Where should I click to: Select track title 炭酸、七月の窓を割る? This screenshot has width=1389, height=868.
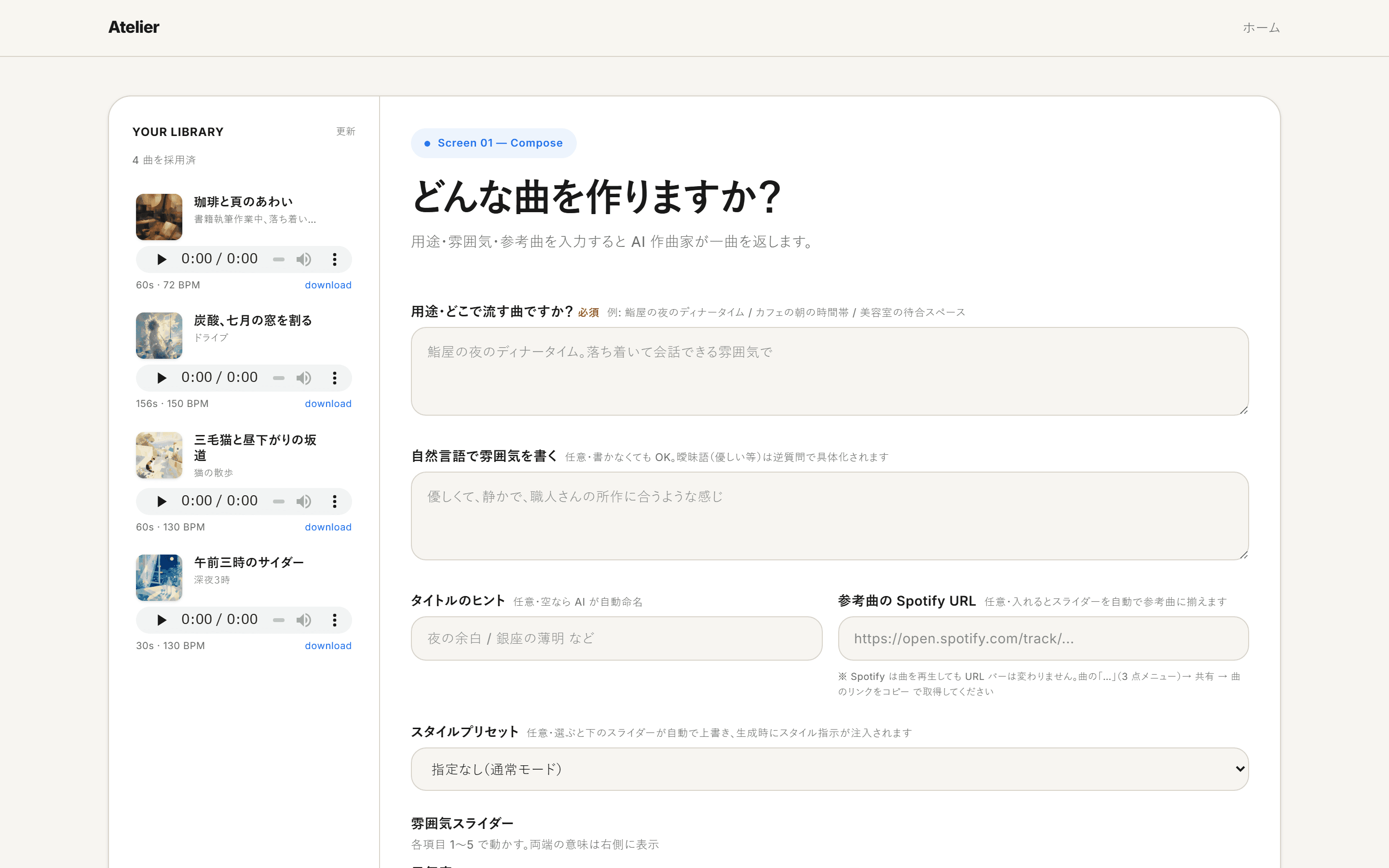point(253,320)
